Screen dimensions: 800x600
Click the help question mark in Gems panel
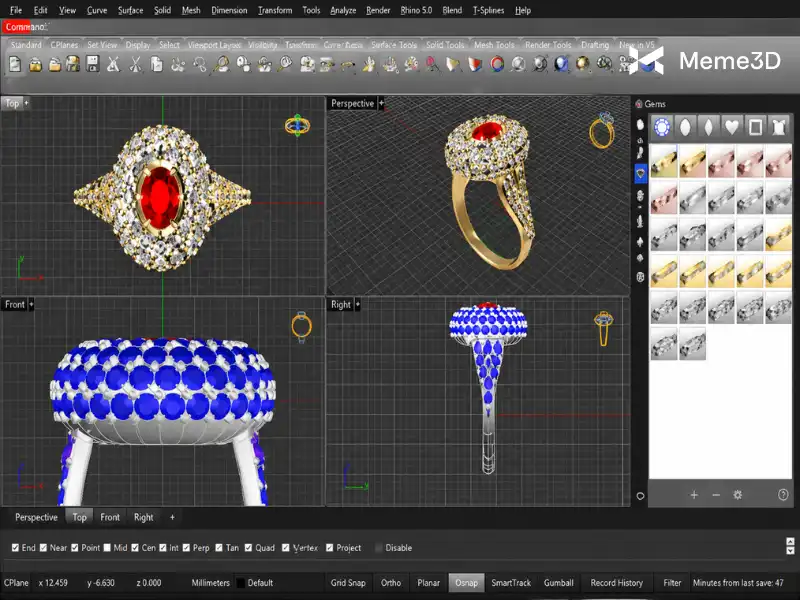(x=783, y=494)
